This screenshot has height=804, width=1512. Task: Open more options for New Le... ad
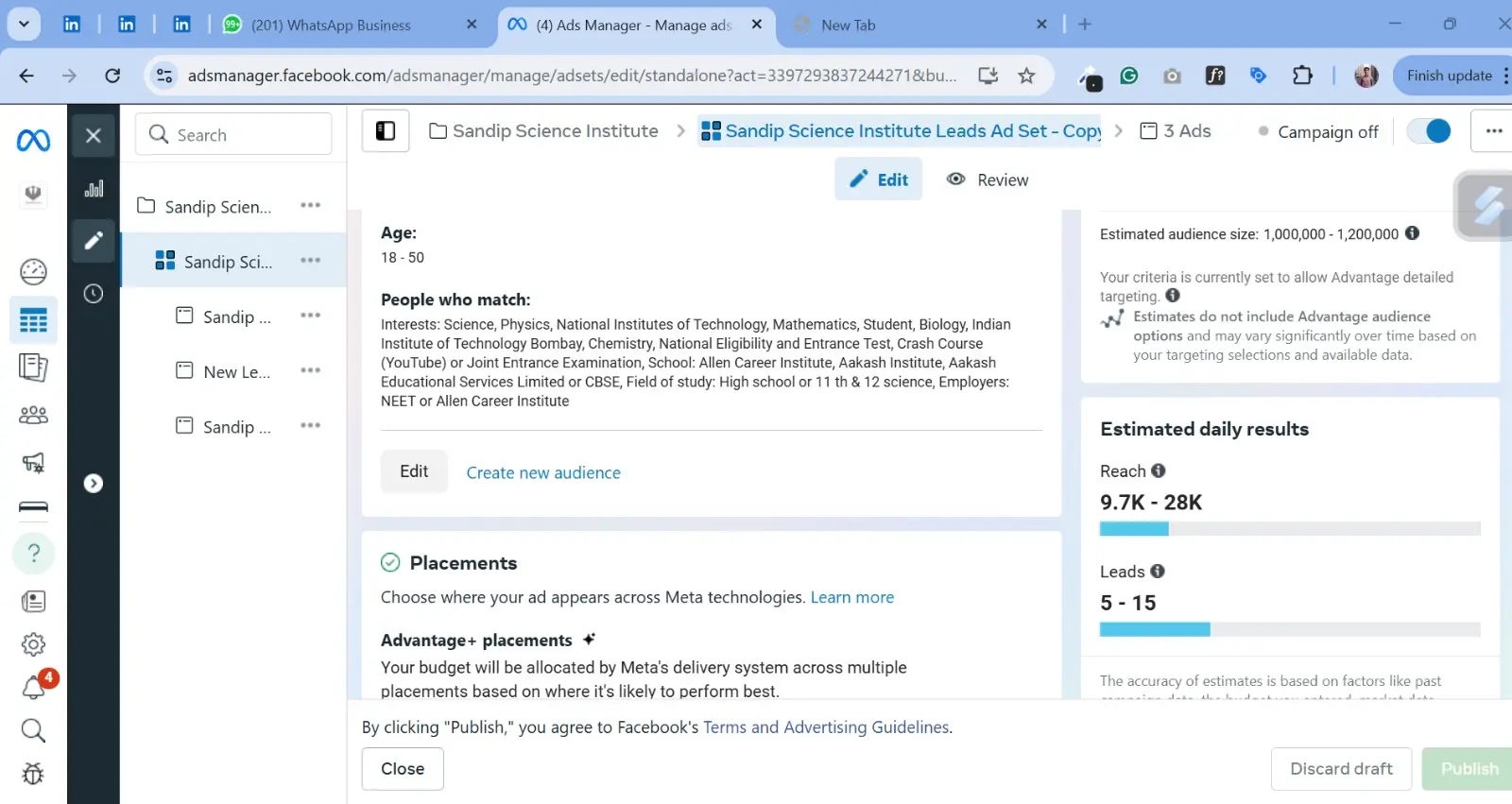(x=310, y=371)
